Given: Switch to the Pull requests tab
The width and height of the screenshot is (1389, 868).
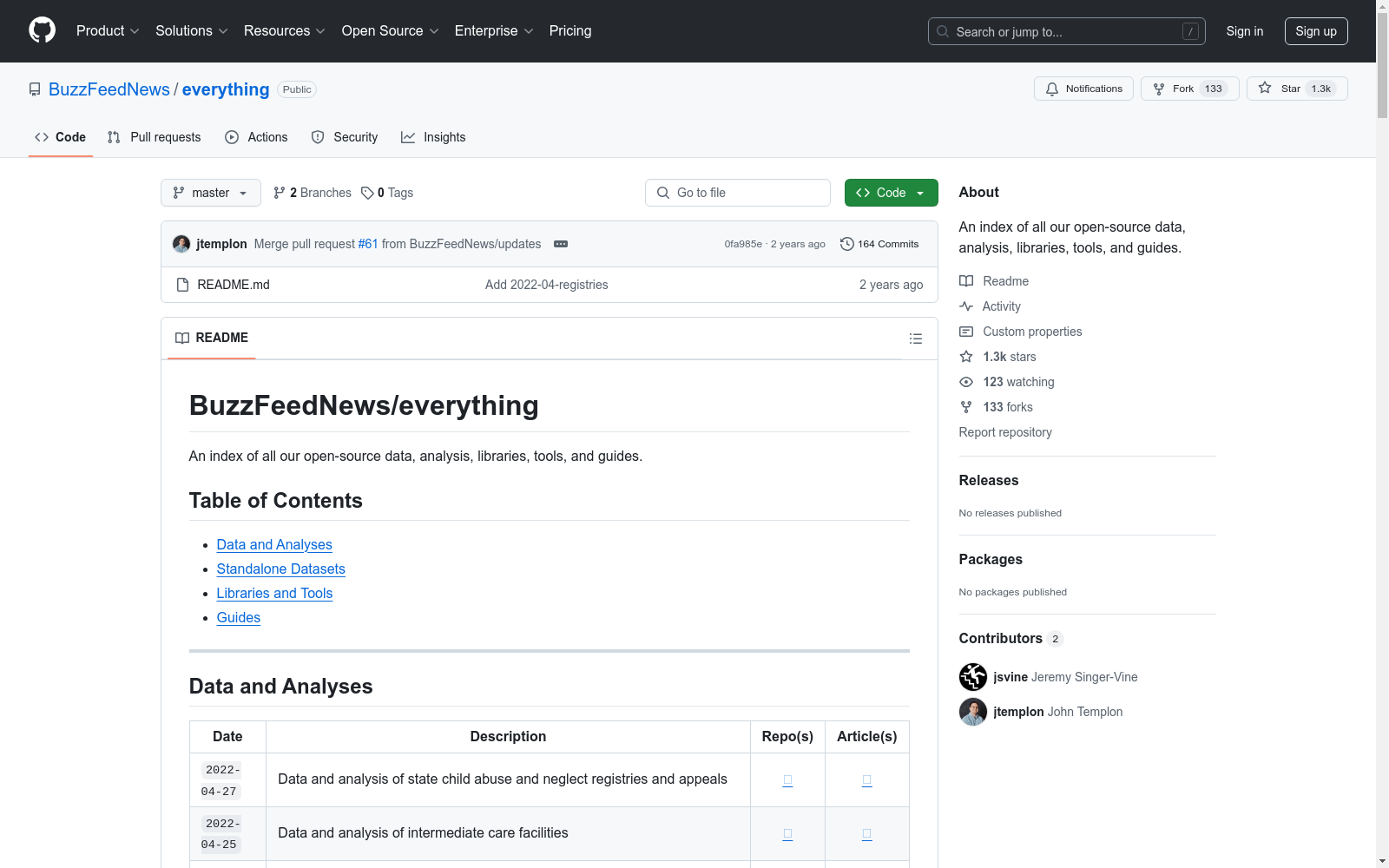Looking at the screenshot, I should [155, 137].
